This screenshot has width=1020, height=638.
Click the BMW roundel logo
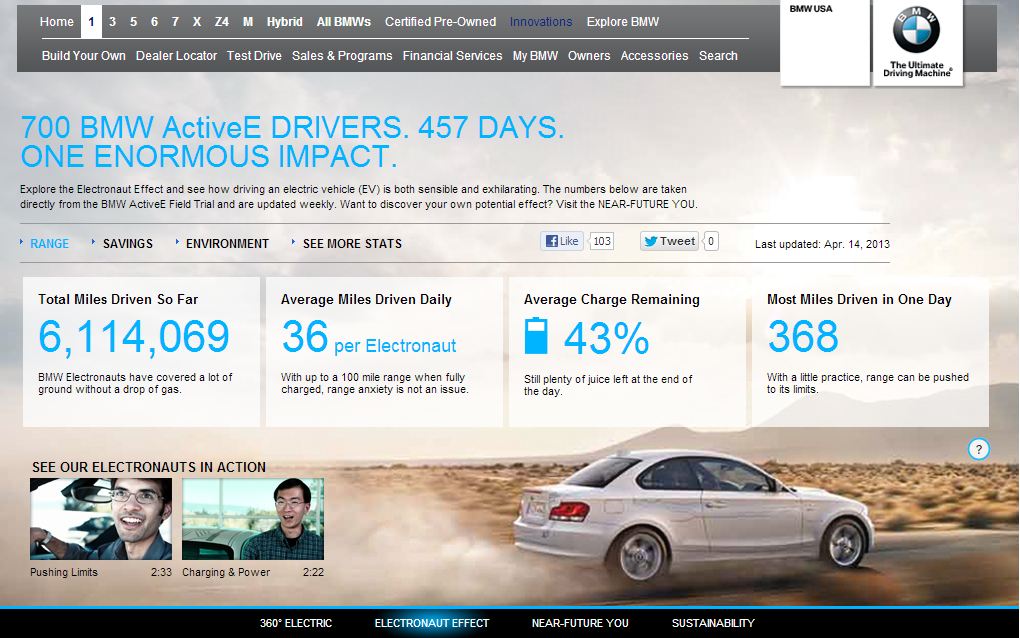917,30
